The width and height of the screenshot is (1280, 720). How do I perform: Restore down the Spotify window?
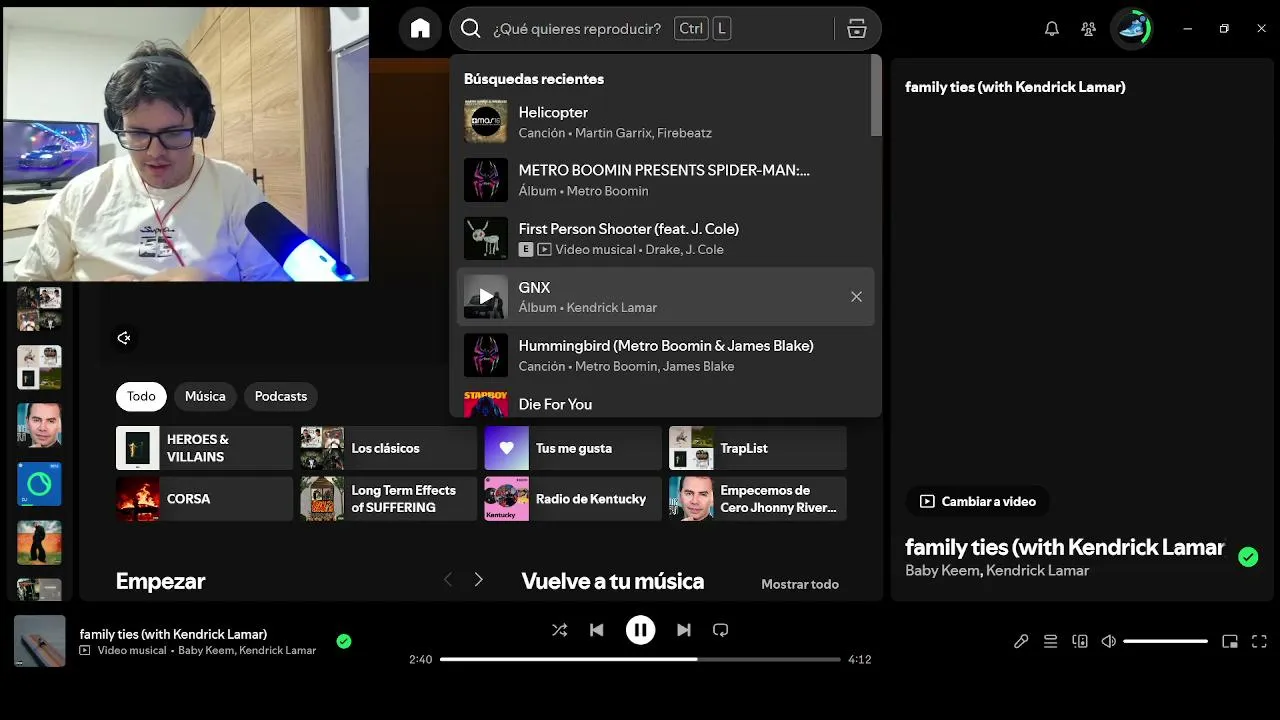(x=1224, y=29)
